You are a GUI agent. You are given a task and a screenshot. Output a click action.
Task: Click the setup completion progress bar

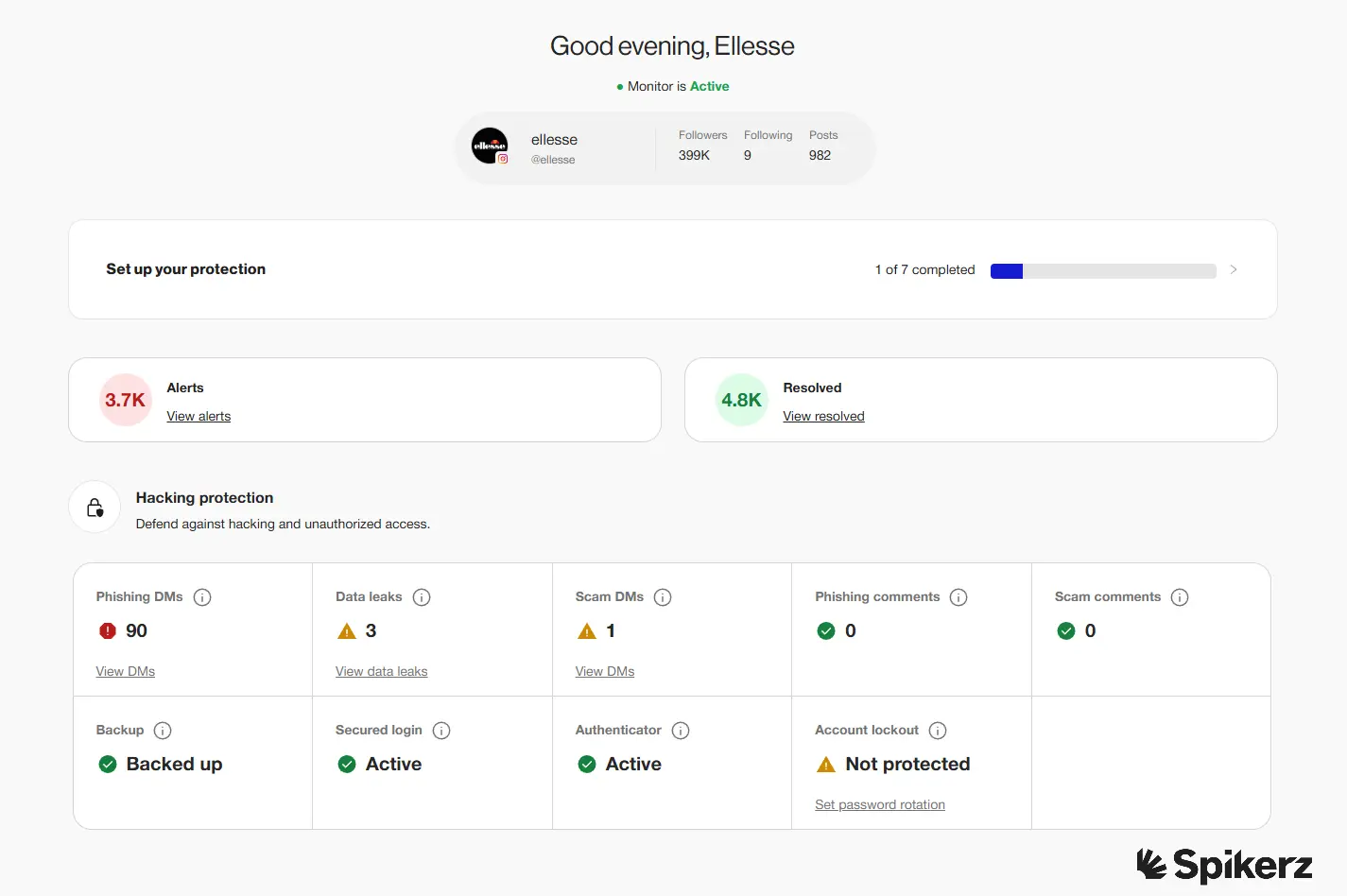[x=1103, y=271]
